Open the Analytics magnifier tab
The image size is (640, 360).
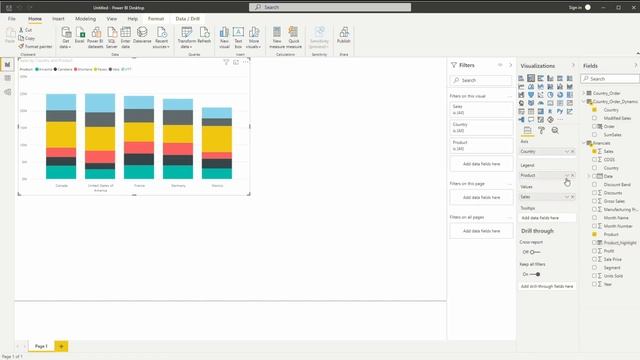(x=555, y=131)
